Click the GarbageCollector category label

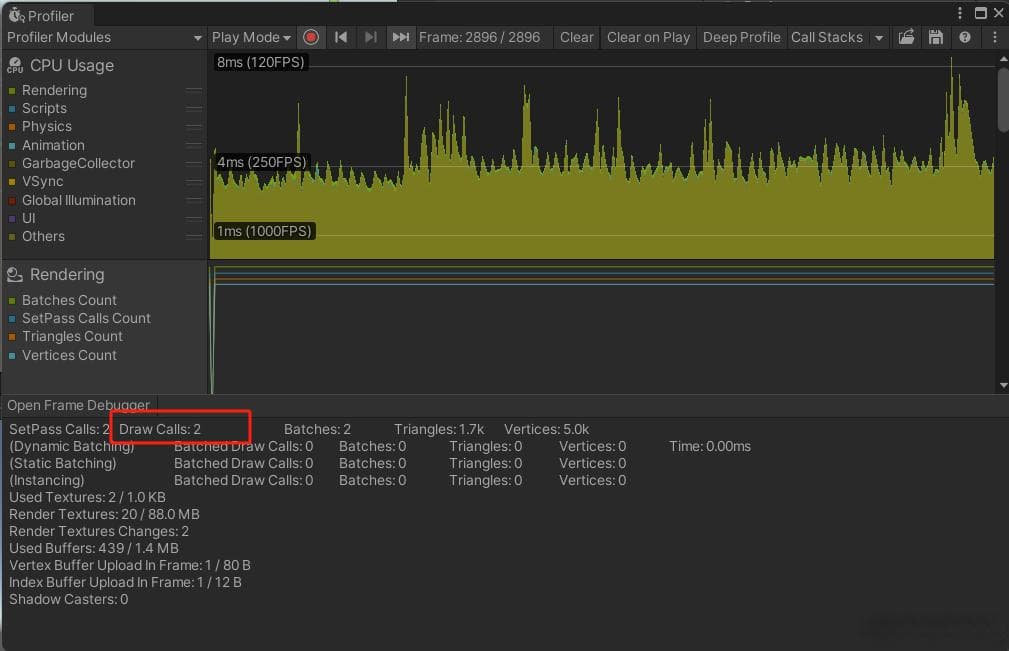coord(79,163)
